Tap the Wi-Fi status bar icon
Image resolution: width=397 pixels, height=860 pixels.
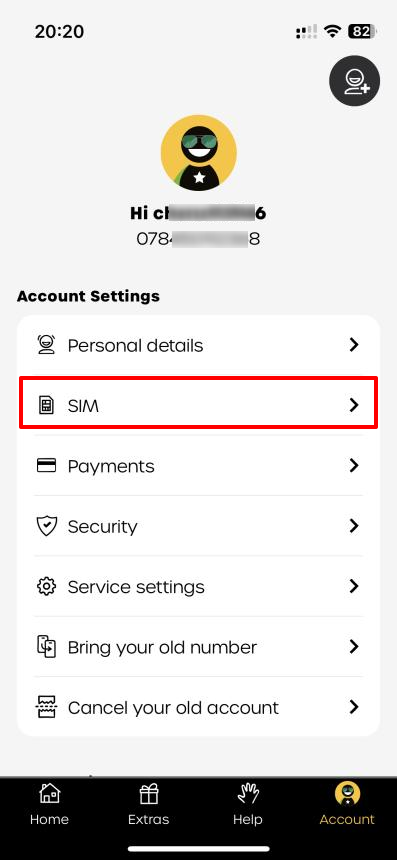(x=332, y=31)
